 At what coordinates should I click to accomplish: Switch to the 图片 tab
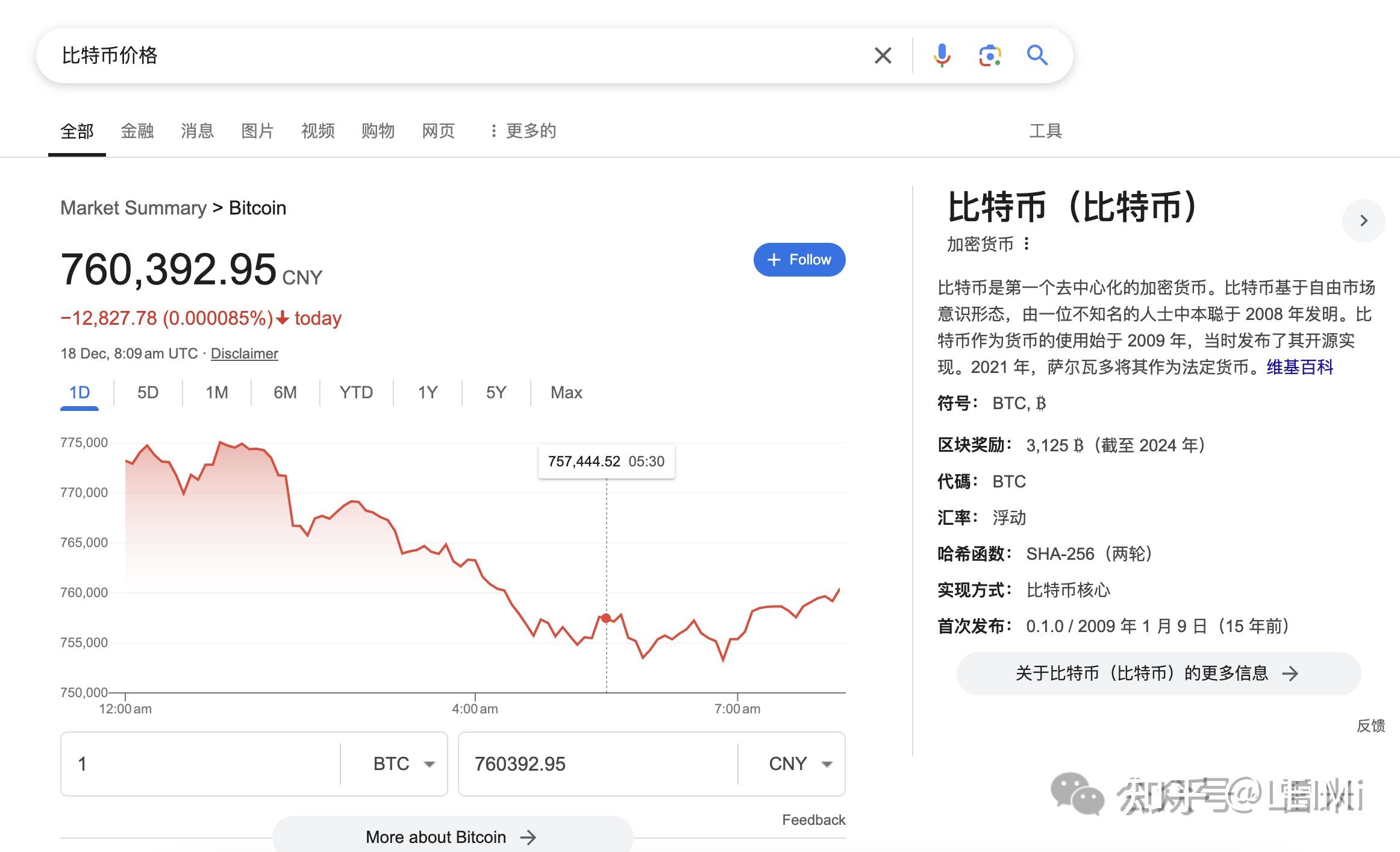click(258, 131)
